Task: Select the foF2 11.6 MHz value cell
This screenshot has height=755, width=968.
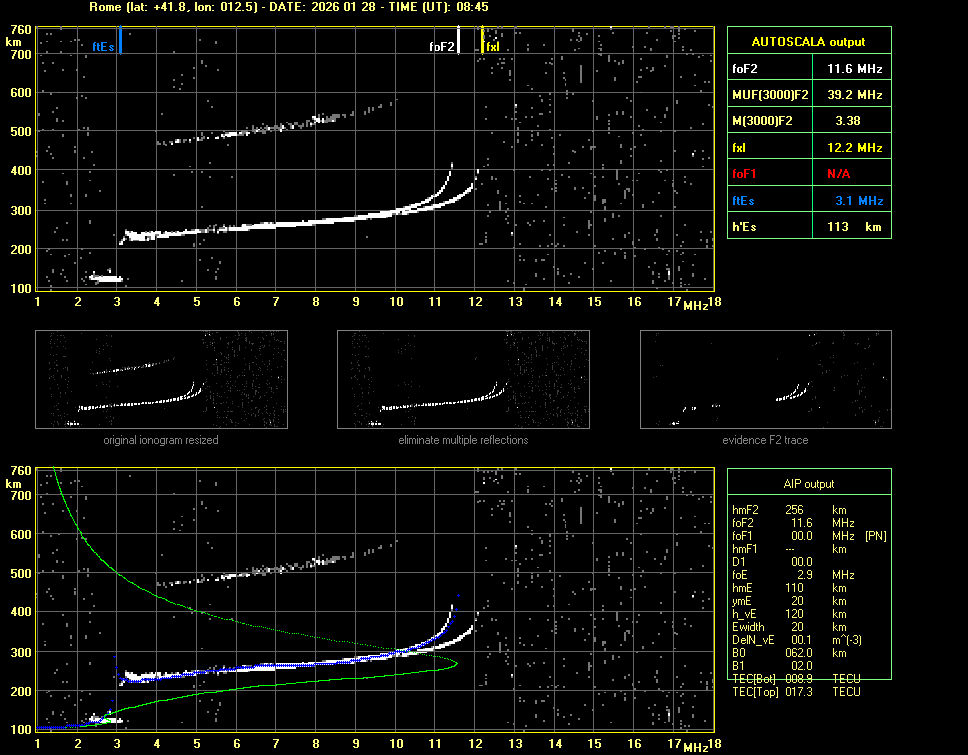Action: [854, 69]
